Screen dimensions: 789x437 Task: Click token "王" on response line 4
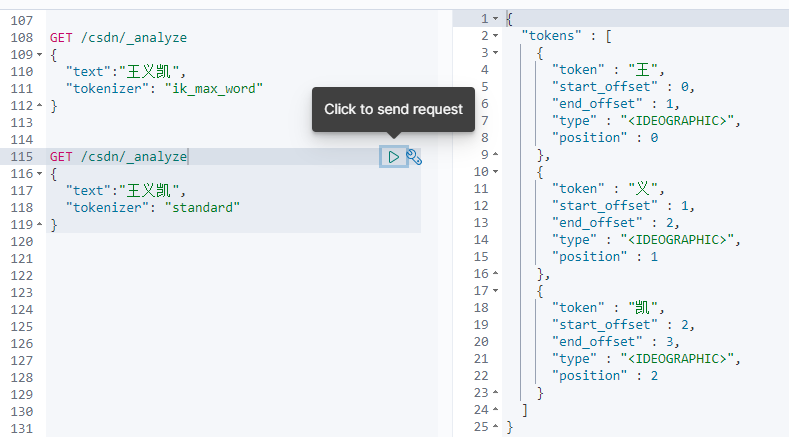[x=643, y=69]
